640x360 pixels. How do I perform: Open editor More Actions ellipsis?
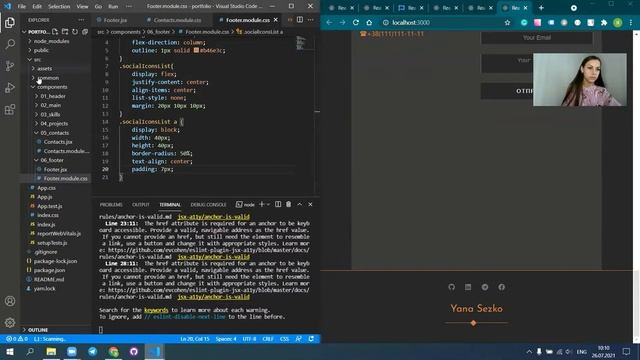click(311, 20)
